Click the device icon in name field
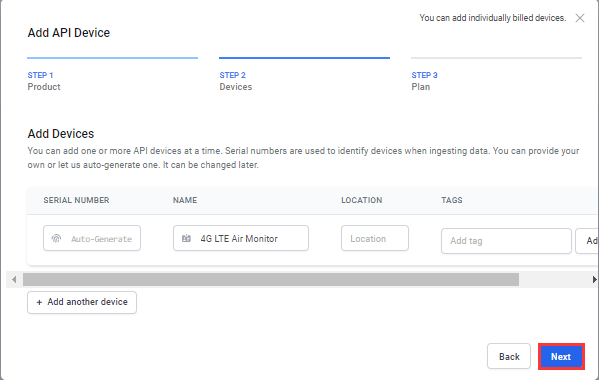 pyautogui.click(x=186, y=238)
